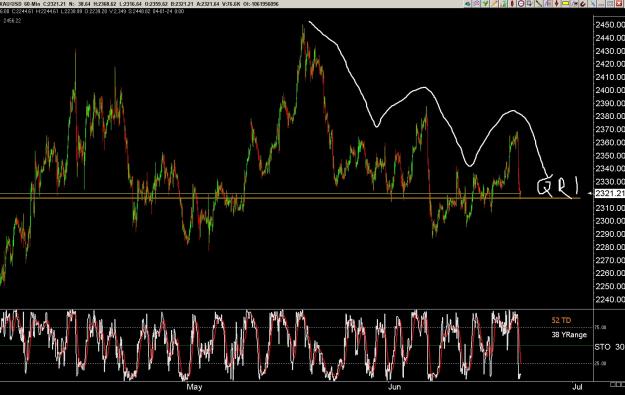Screen dimensions: 625x395
Task: Click the 2270.00 price axis label
Action: pos(610,260)
